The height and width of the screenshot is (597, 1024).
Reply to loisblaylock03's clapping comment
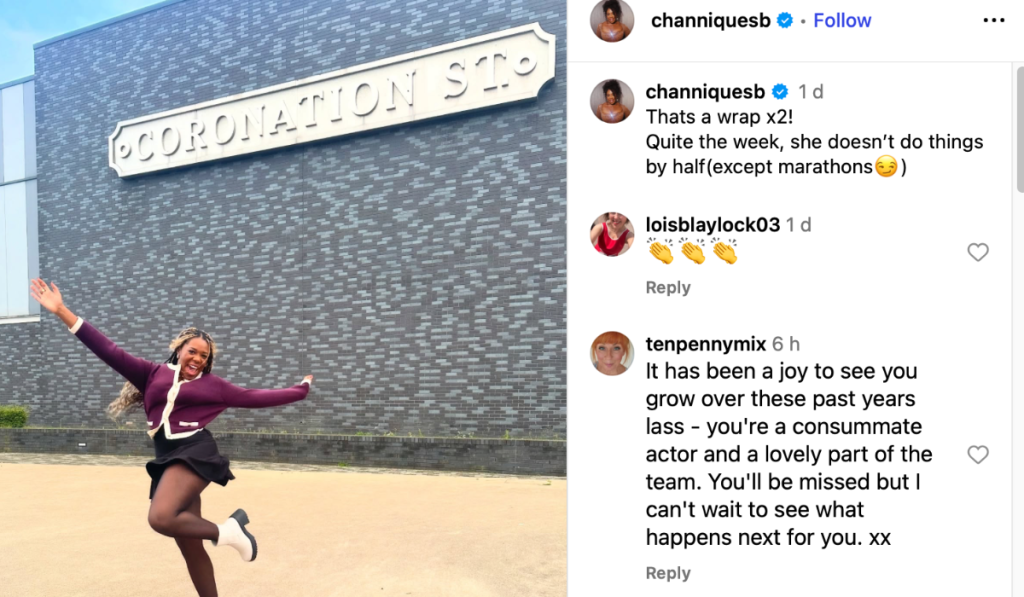(x=667, y=287)
